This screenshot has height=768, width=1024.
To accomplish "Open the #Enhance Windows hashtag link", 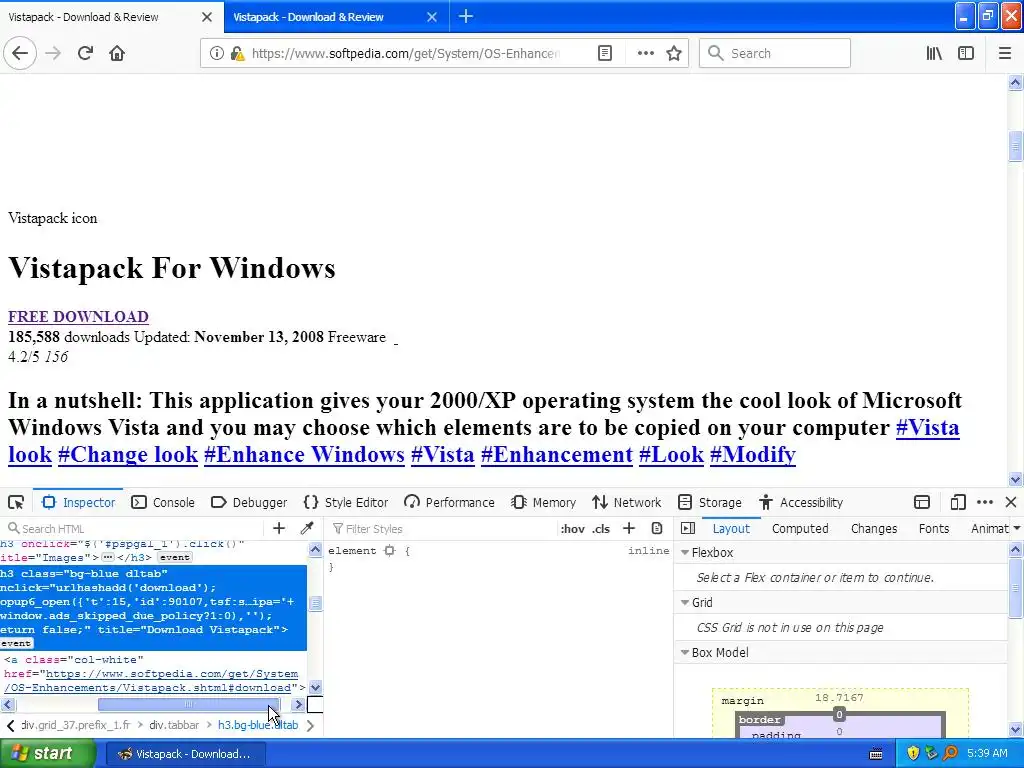I will [304, 455].
